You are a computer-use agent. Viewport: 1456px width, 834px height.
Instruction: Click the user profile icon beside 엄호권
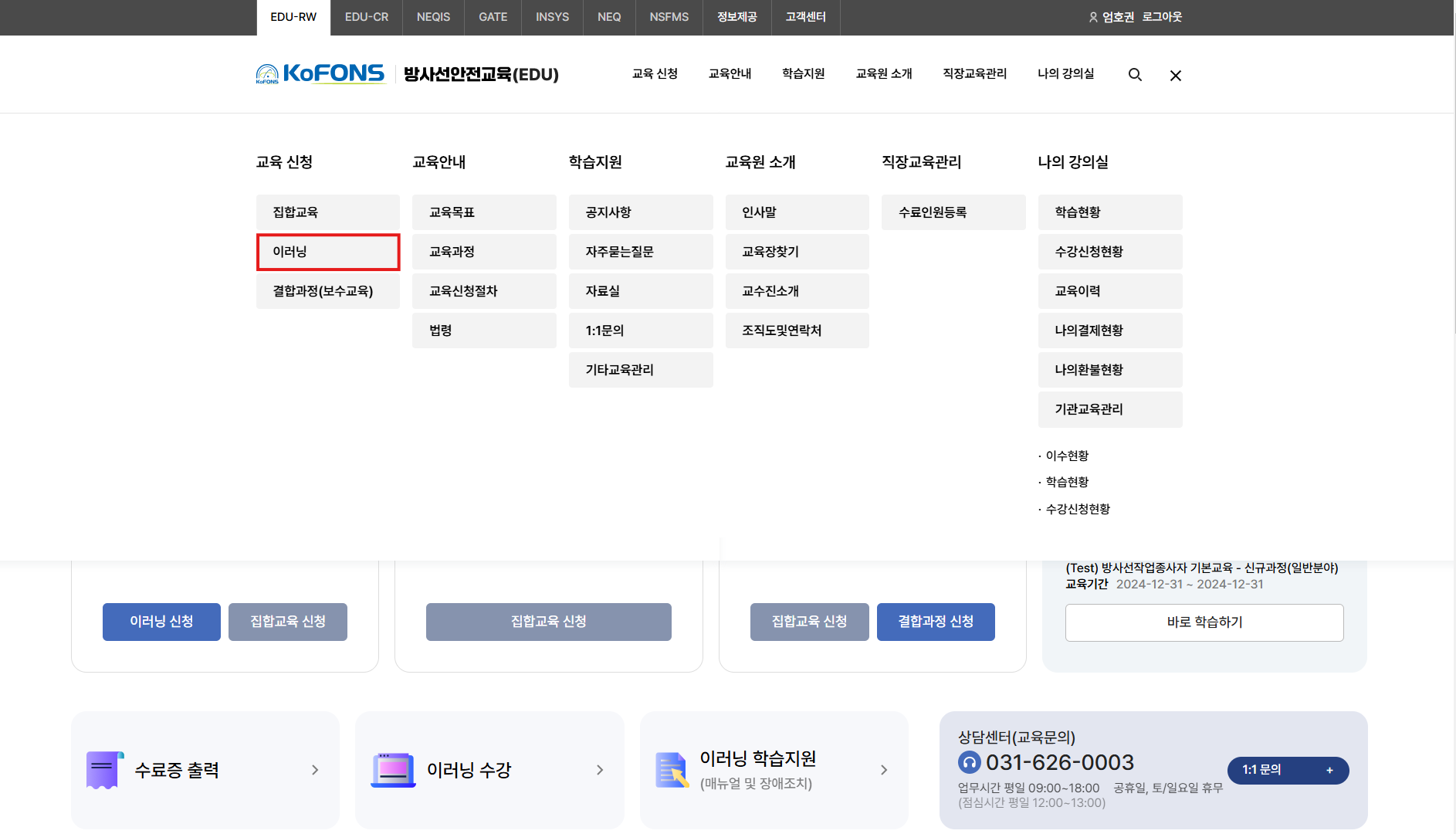[1093, 17]
